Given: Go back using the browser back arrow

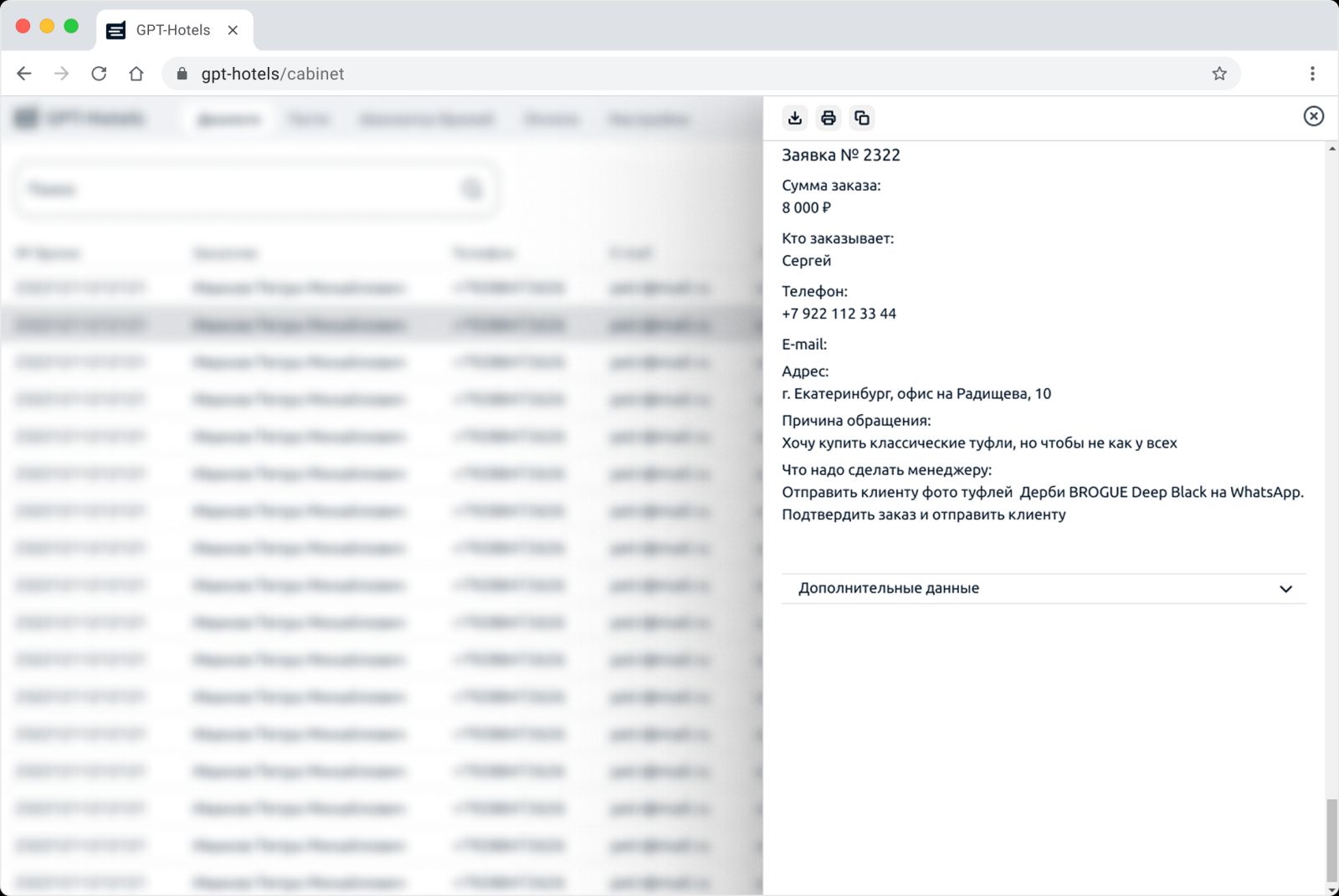Looking at the screenshot, I should coord(24,74).
